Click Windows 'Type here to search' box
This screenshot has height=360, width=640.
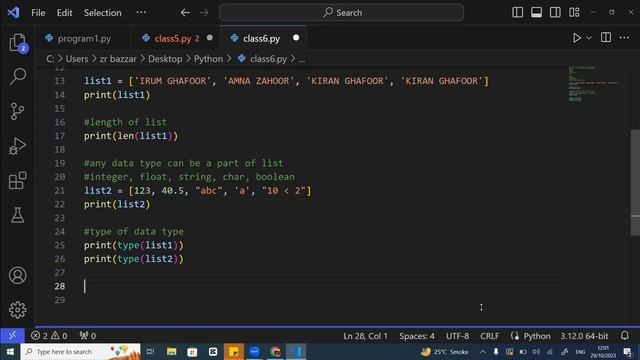pyautogui.click(x=80, y=351)
